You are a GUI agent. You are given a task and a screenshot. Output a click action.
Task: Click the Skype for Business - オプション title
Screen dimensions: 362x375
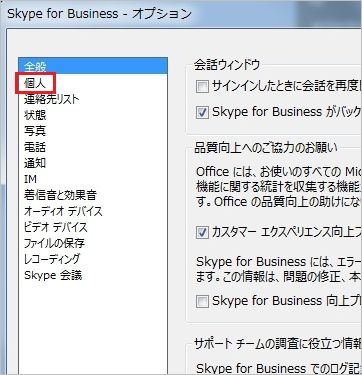99,14
